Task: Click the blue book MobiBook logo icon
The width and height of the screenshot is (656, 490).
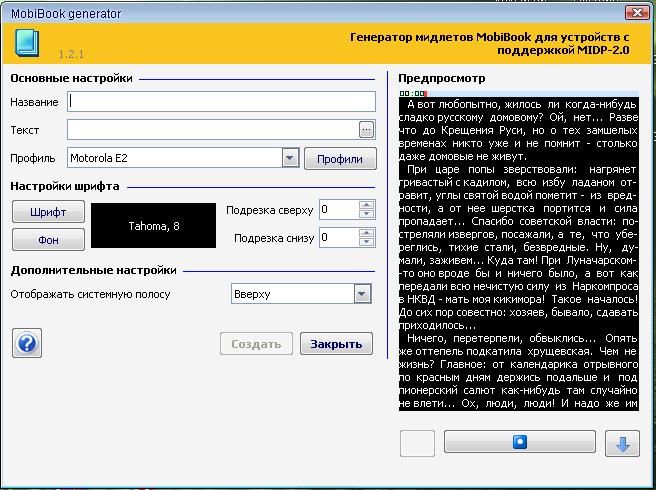Action: (27, 43)
